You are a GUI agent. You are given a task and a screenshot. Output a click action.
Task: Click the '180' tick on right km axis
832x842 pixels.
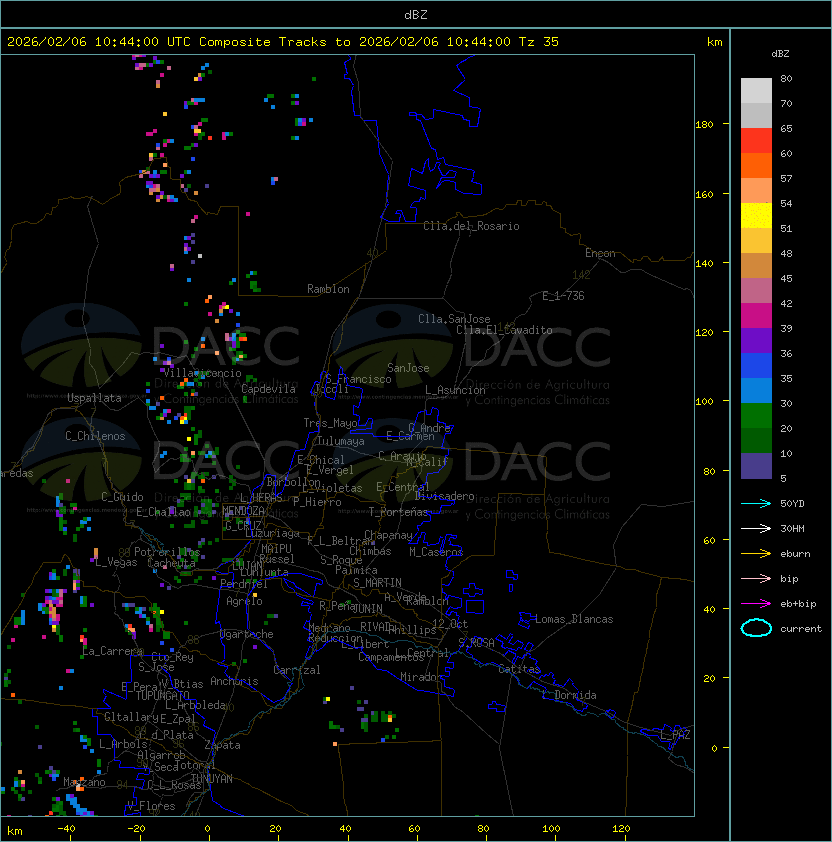click(704, 125)
